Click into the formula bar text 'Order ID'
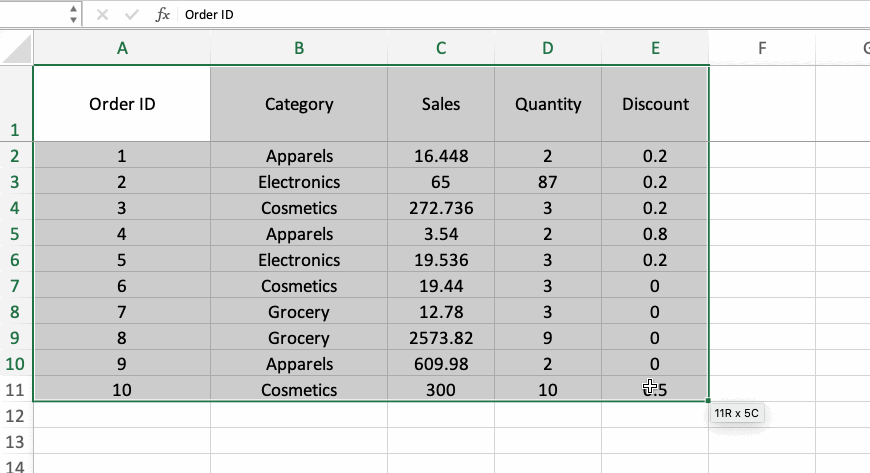 (x=210, y=15)
